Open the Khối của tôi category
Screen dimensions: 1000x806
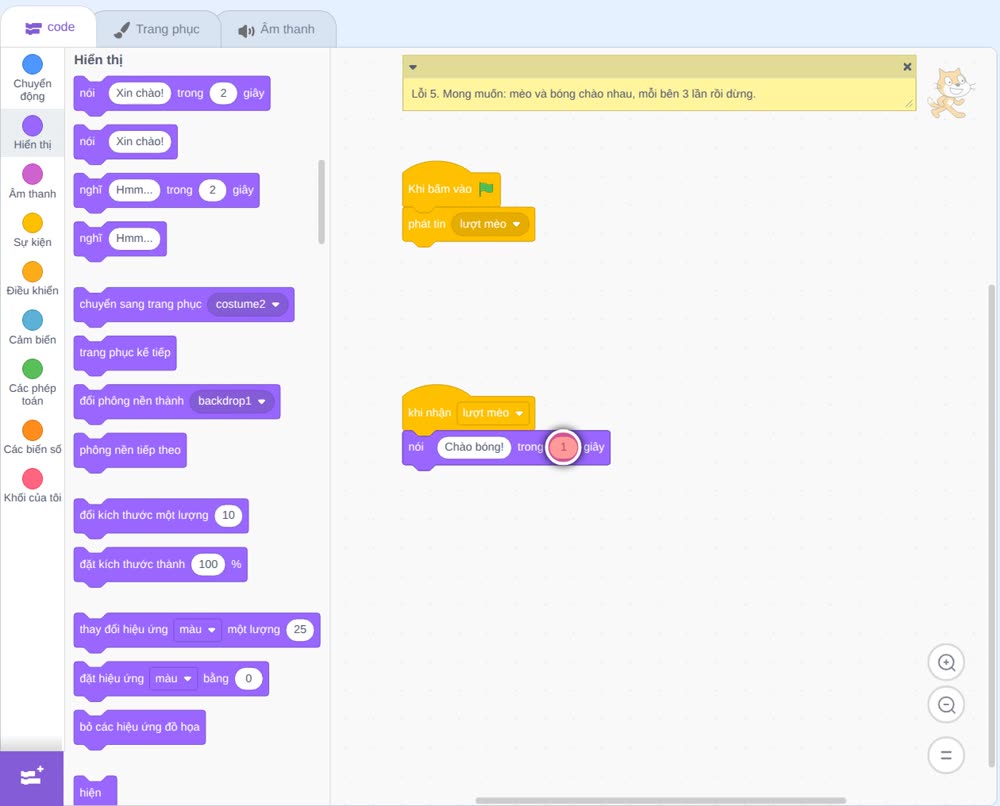(33, 486)
